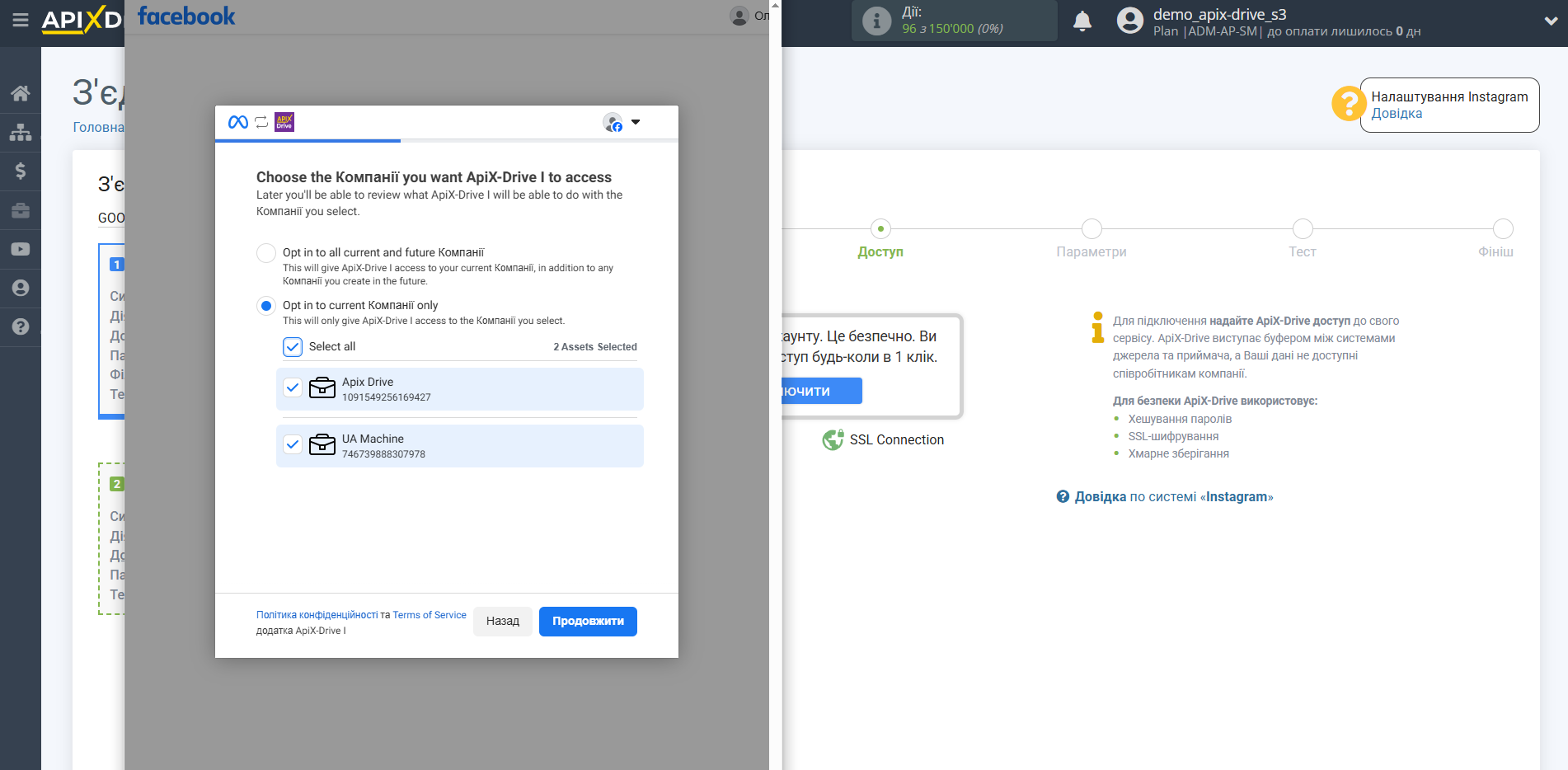
Task: Click the Назад button
Action: pos(502,622)
